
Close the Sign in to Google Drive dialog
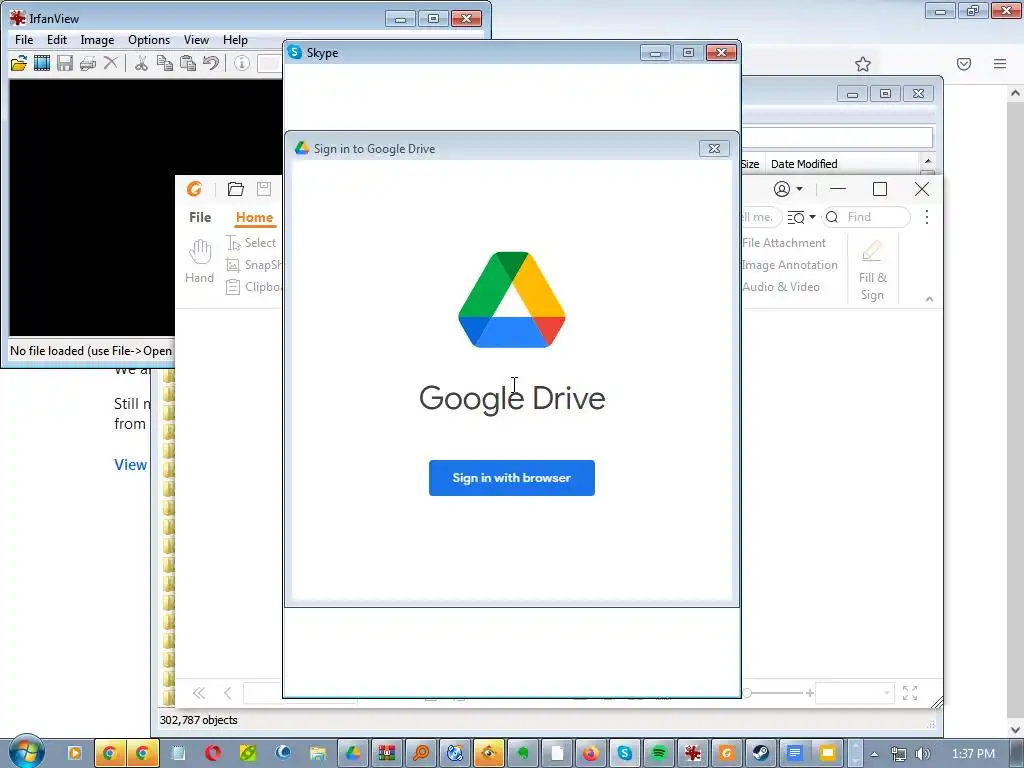(714, 148)
